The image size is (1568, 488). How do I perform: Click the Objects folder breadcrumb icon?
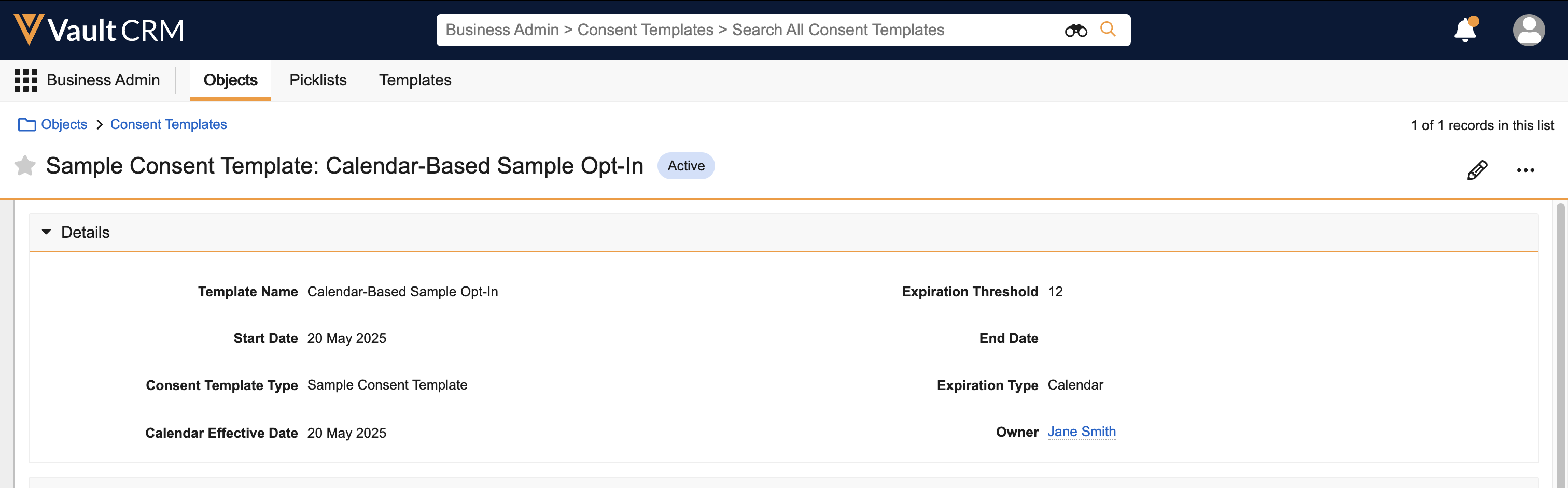27,125
